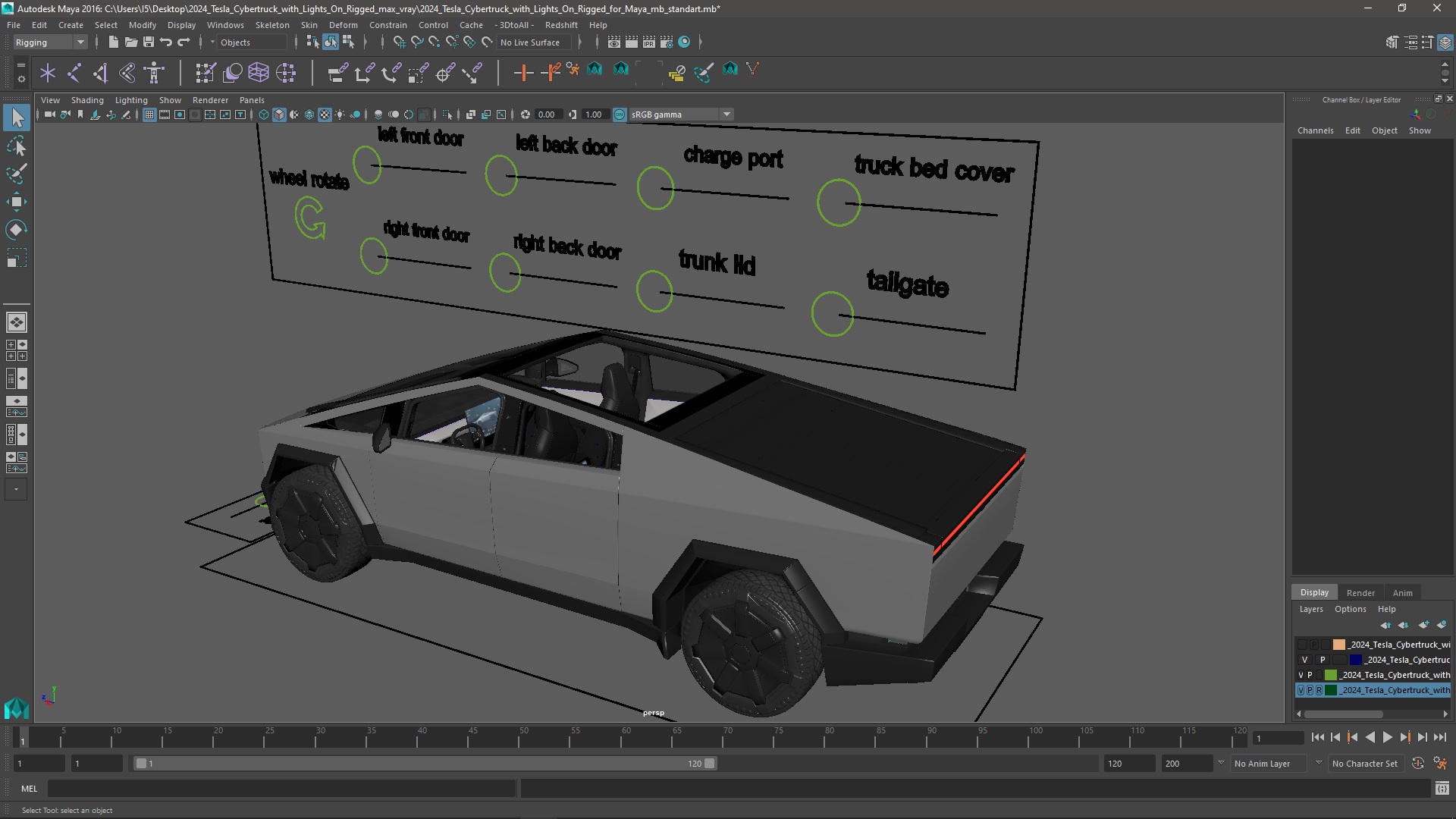Choose the Move tool in toolbox
The height and width of the screenshot is (819, 1456).
pos(17,202)
